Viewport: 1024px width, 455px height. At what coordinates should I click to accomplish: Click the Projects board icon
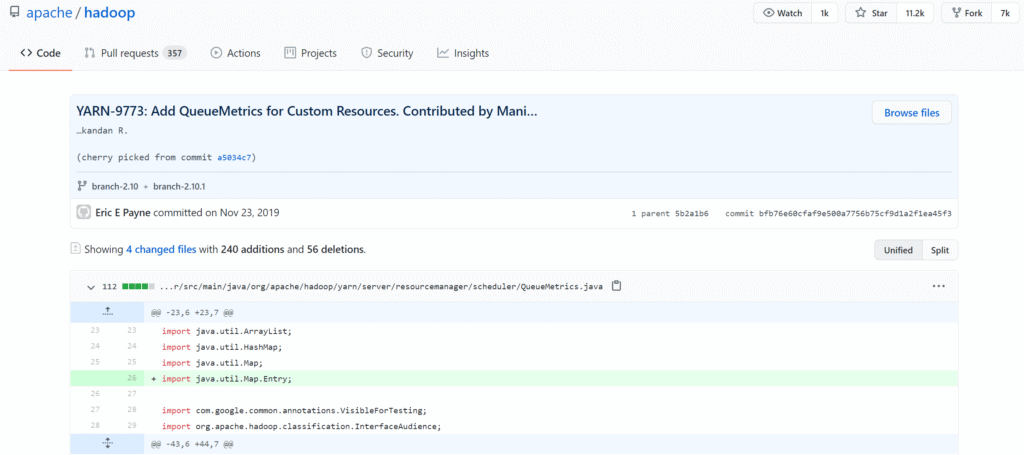pos(290,54)
